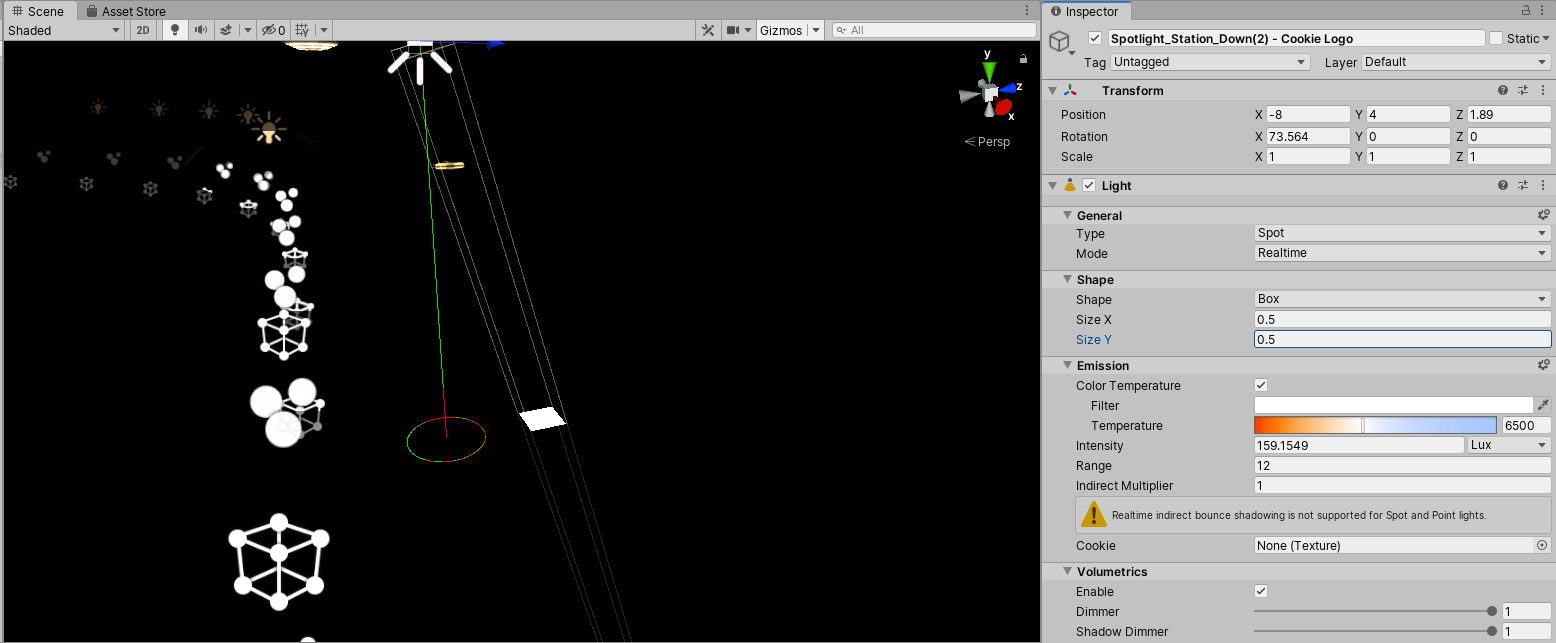Toggle scene lighting with the lightbulb icon

click(x=175, y=30)
